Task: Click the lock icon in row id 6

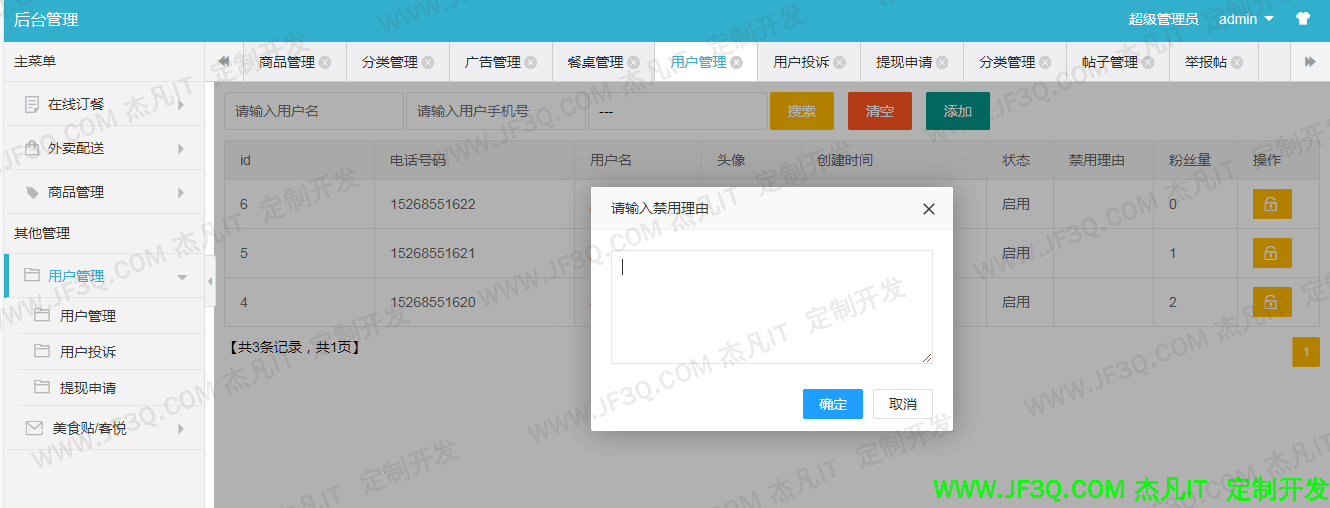Action: [x=1272, y=204]
